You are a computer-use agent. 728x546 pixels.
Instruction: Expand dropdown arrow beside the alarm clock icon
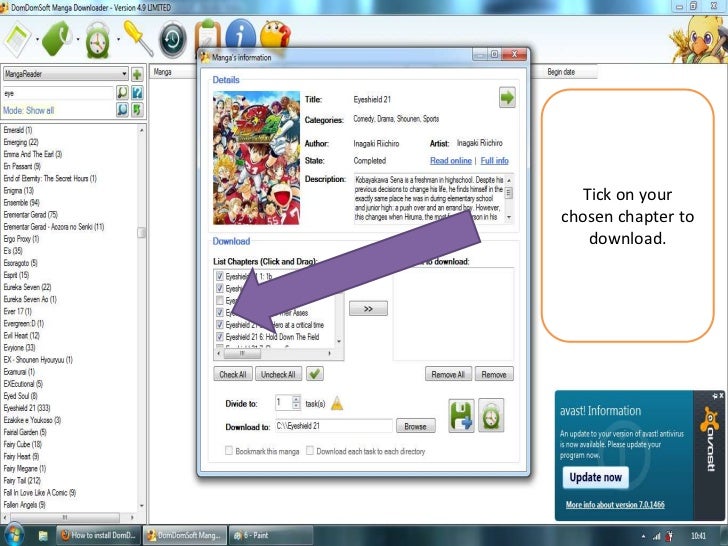(118, 39)
